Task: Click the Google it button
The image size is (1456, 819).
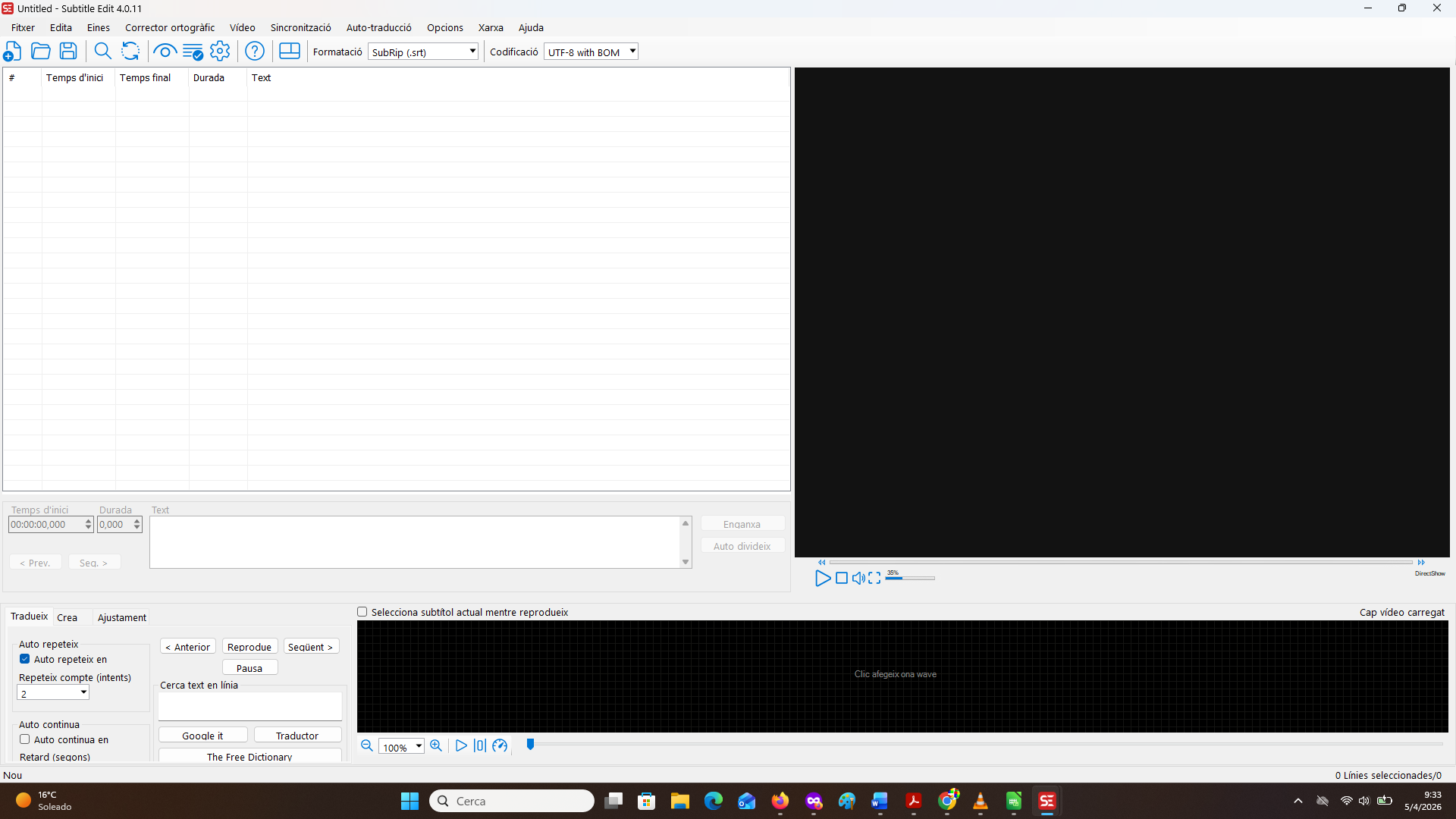Action: (x=202, y=736)
